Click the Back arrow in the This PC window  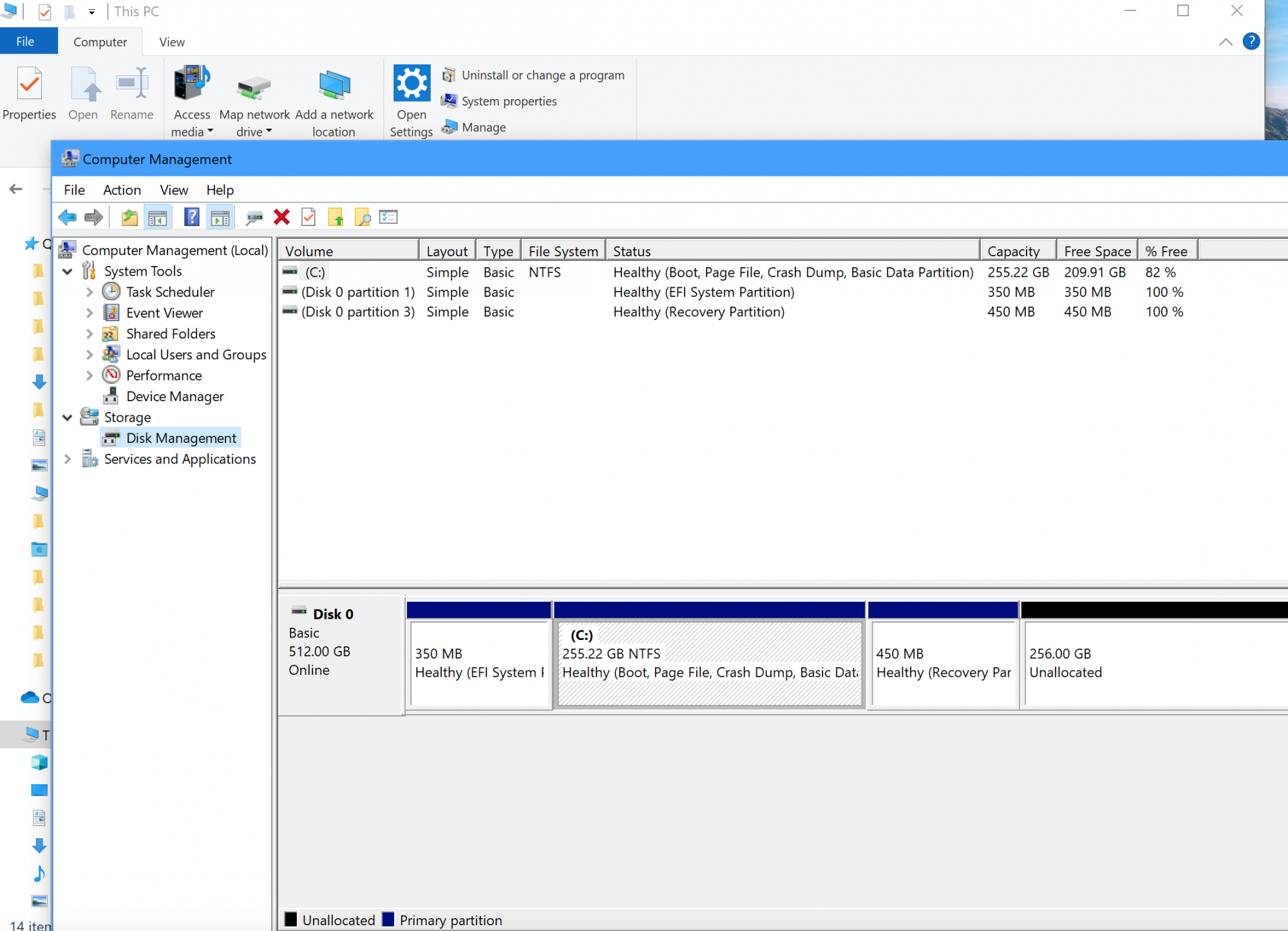coord(16,189)
